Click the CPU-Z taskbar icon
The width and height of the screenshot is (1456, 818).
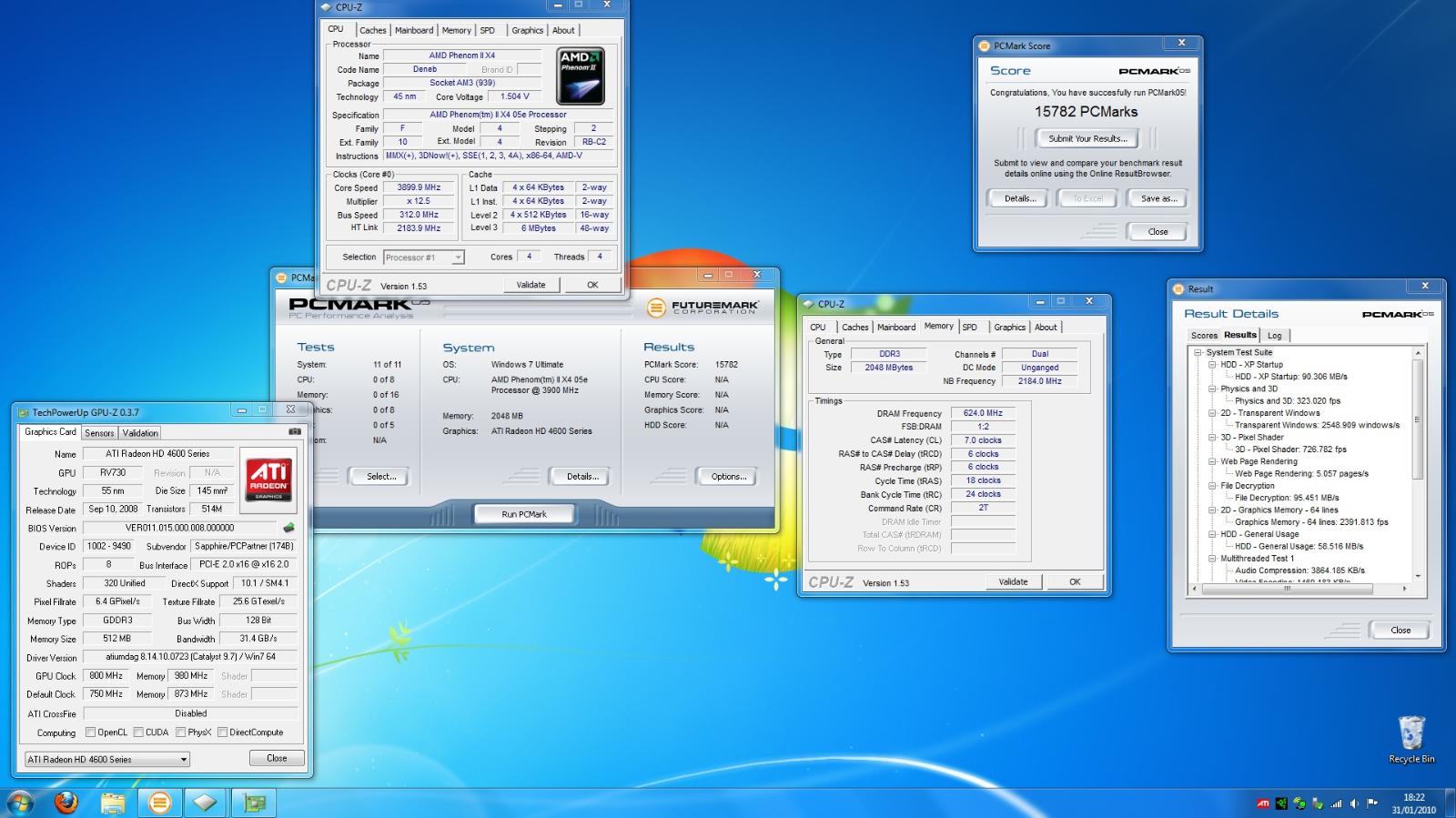click(x=206, y=803)
